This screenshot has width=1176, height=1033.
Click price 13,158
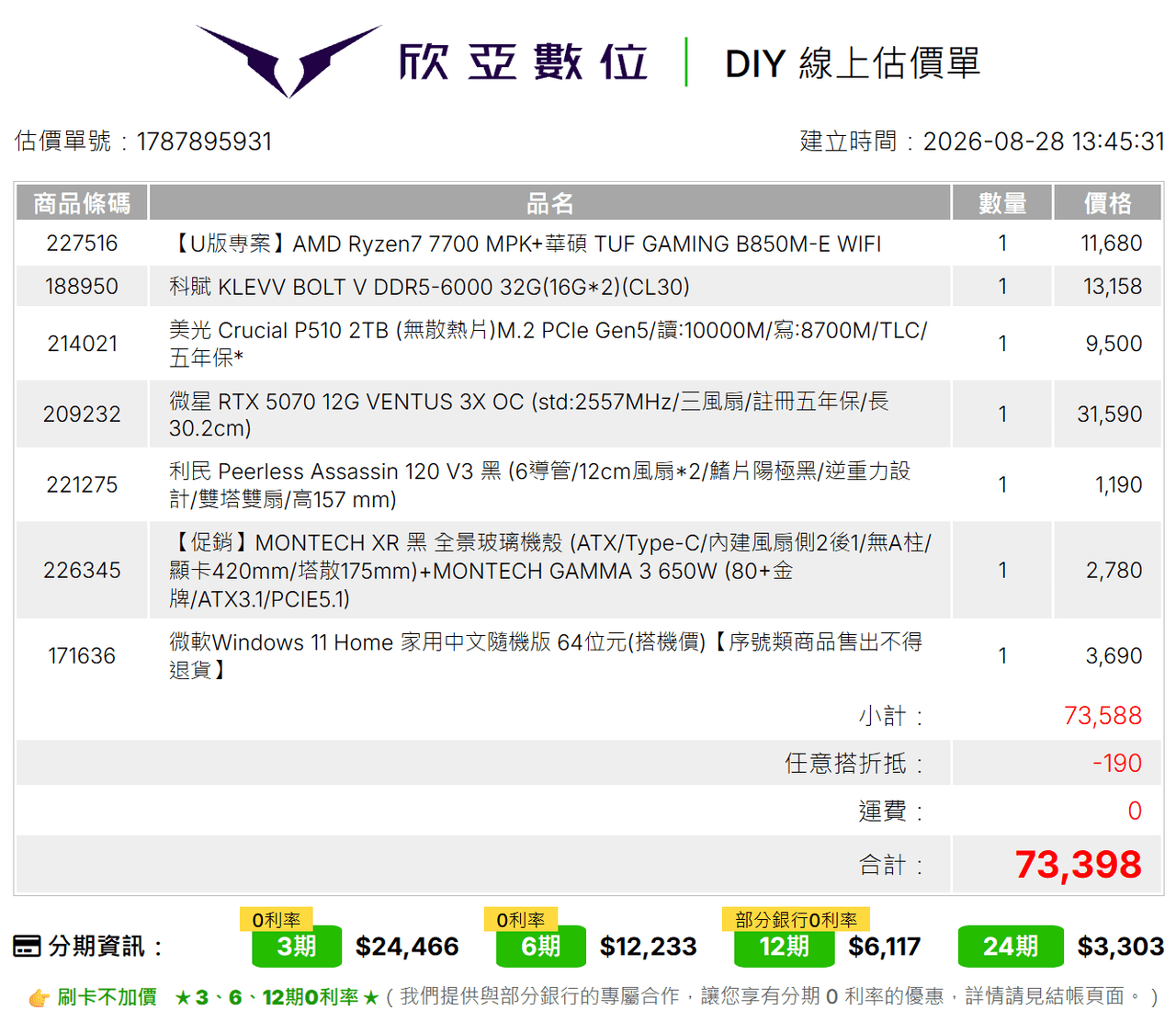click(x=1113, y=287)
